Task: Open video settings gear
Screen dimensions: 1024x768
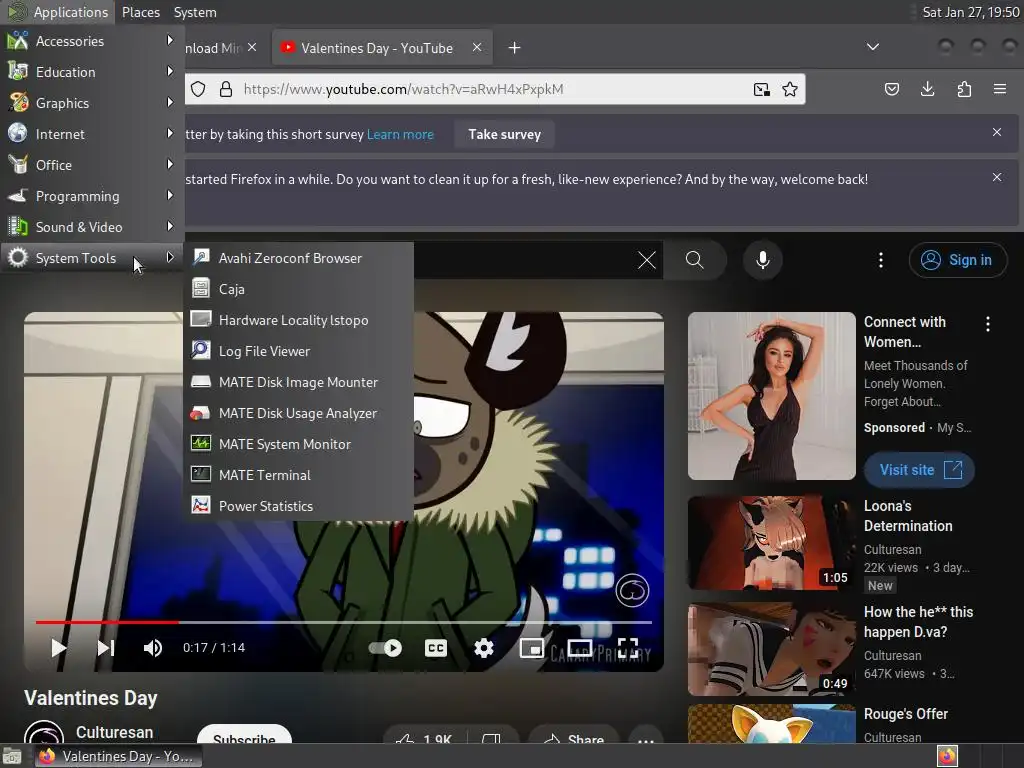Action: coord(484,648)
